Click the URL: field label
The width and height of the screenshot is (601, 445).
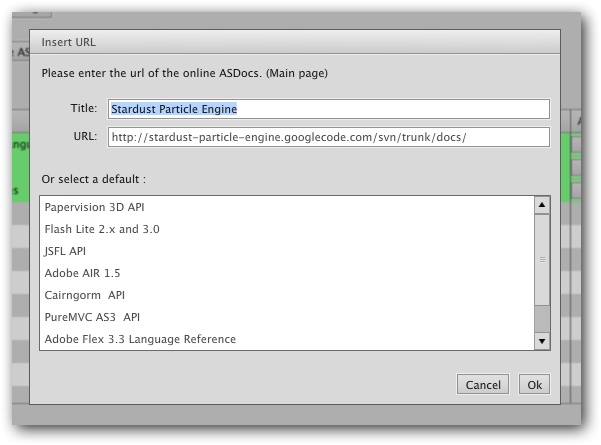(85, 136)
